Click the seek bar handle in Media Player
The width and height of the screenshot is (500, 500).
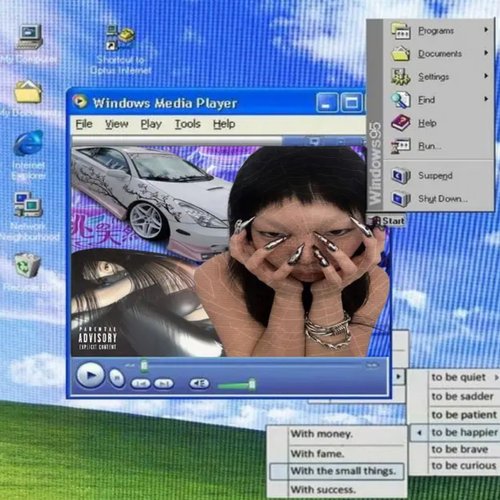point(144,365)
